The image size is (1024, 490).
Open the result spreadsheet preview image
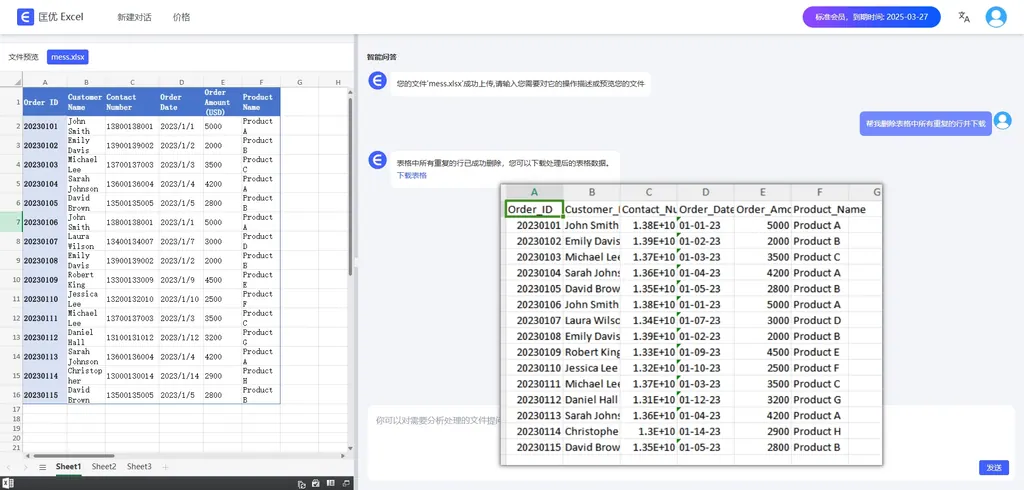pos(691,323)
